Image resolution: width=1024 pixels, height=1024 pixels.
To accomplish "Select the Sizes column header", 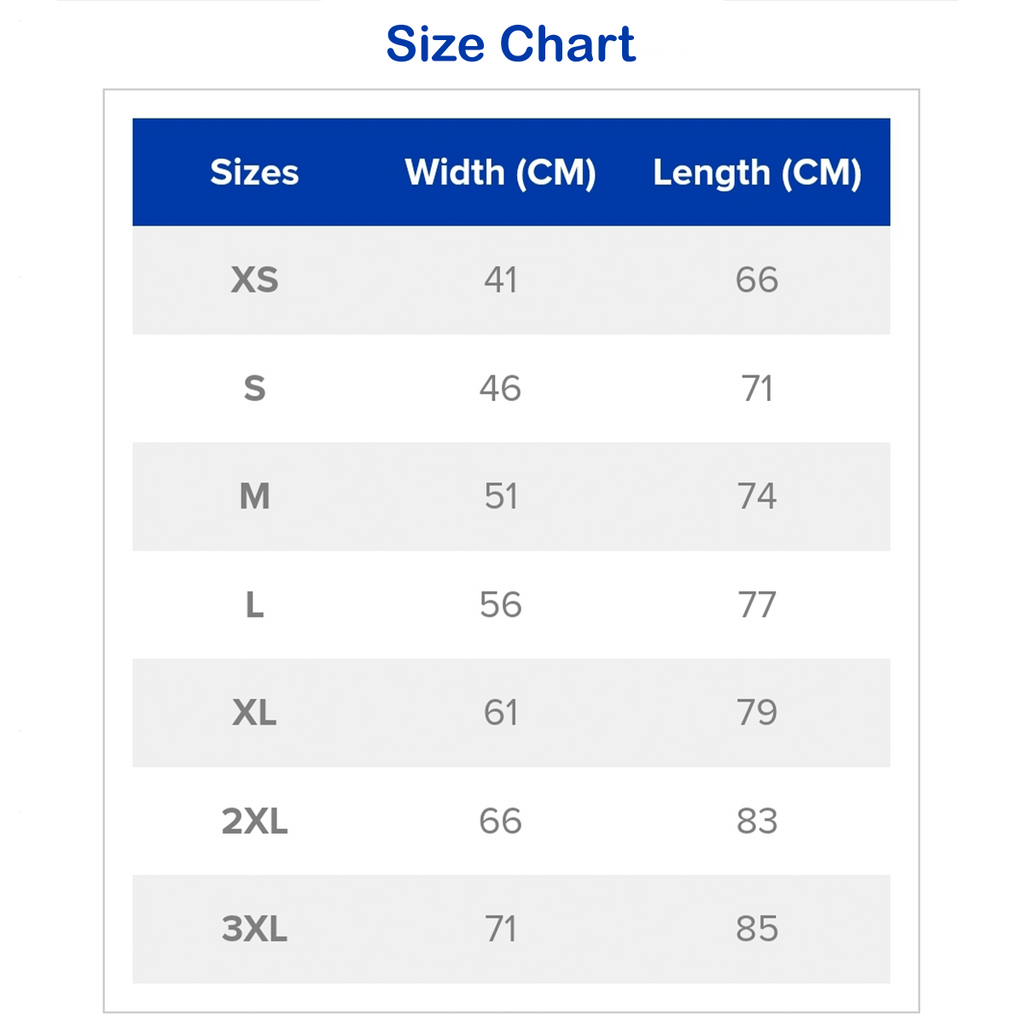I will coord(255,172).
